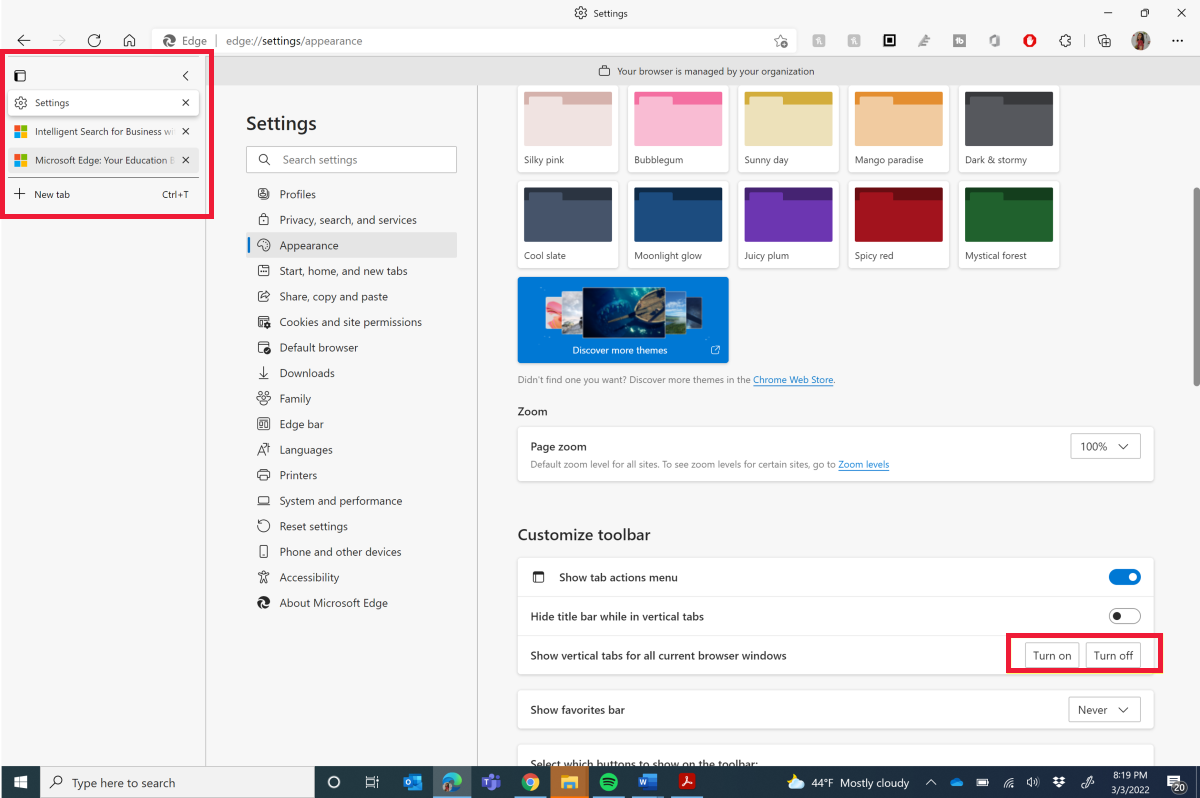This screenshot has height=798, width=1200.
Task: Select Downloads in the settings sidebar
Action: [306, 372]
